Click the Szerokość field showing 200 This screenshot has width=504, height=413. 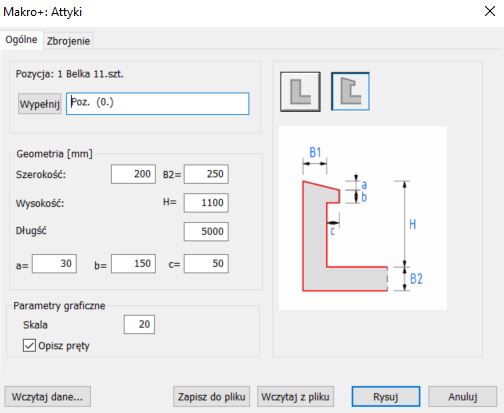pos(133,174)
